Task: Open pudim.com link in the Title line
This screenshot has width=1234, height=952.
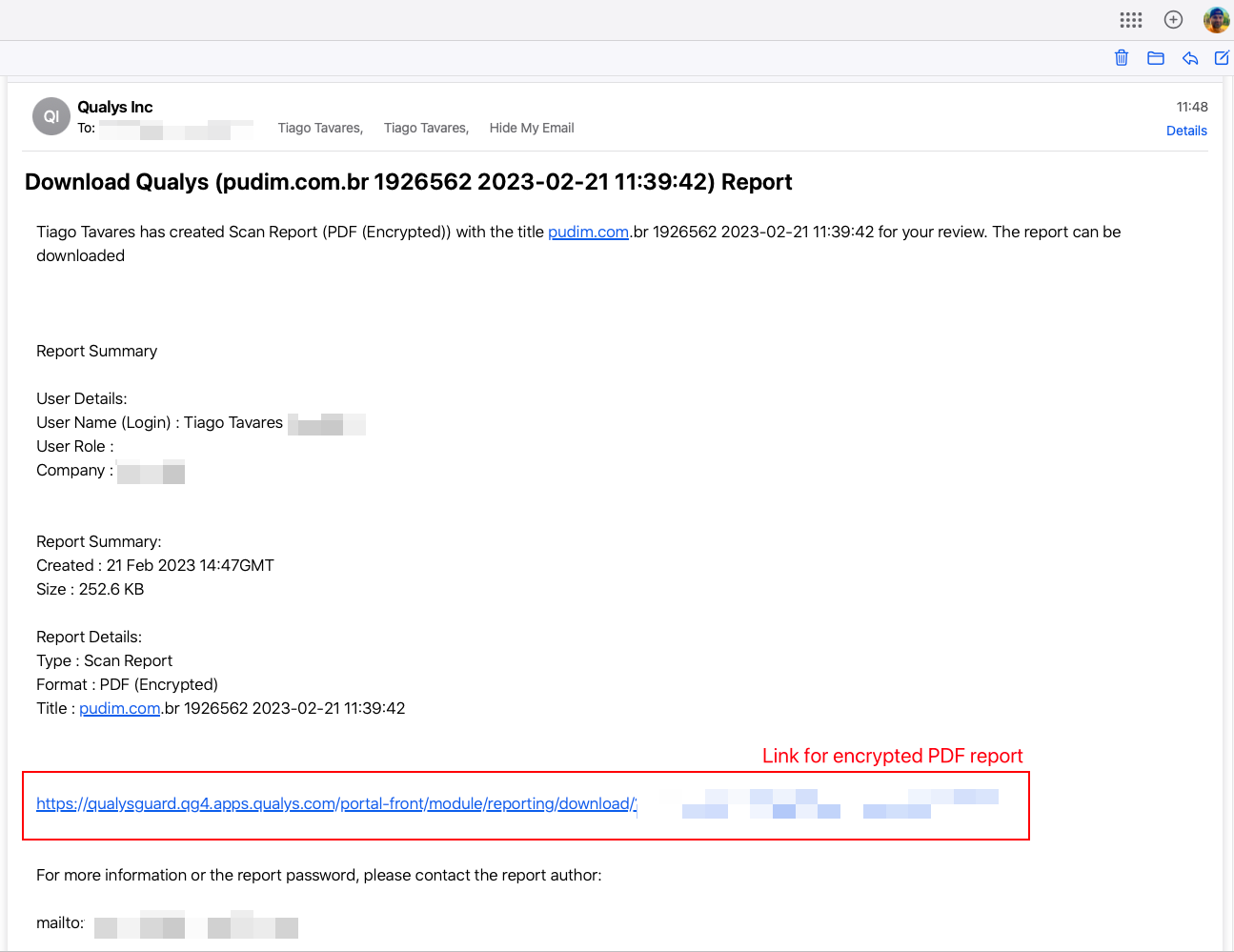Action: [119, 708]
